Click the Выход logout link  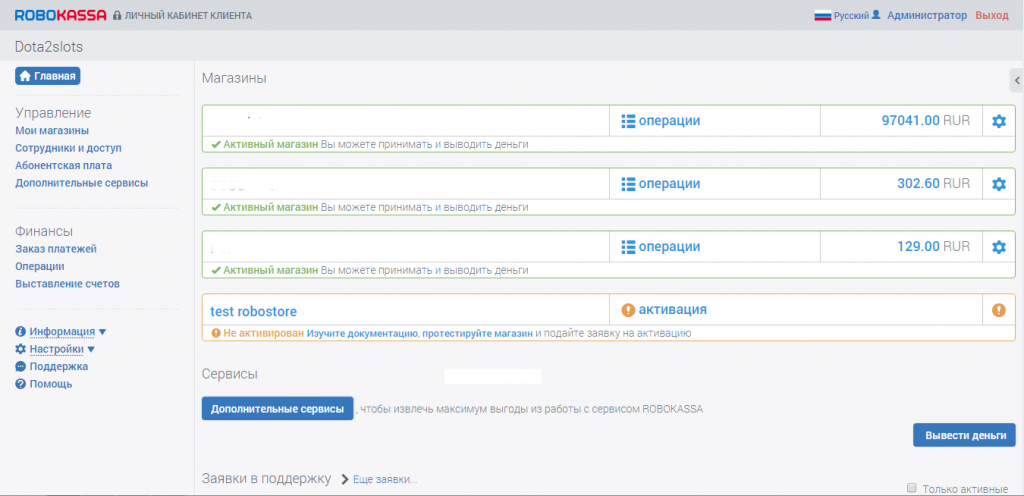tap(992, 15)
